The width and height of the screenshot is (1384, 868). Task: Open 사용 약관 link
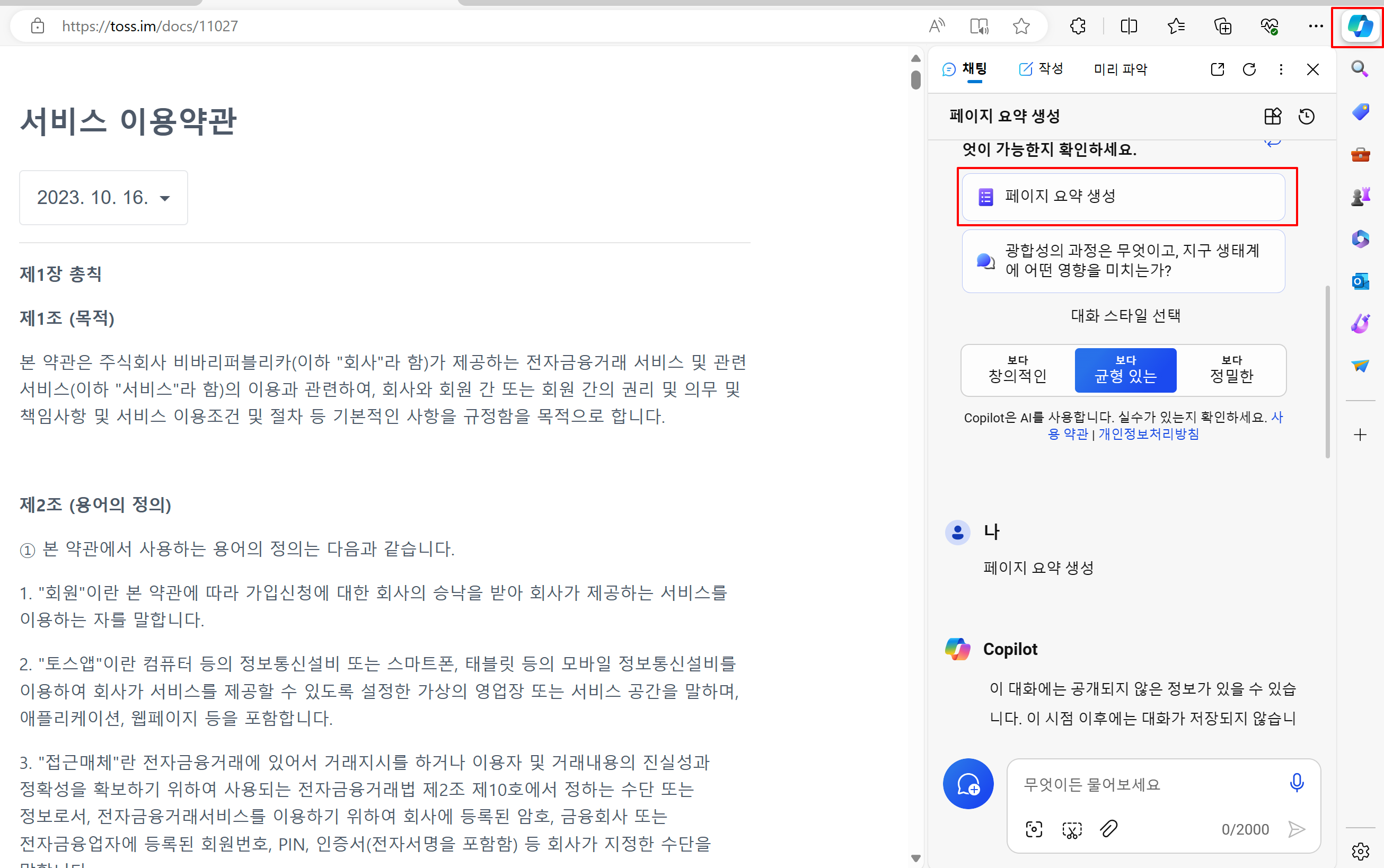click(1069, 433)
